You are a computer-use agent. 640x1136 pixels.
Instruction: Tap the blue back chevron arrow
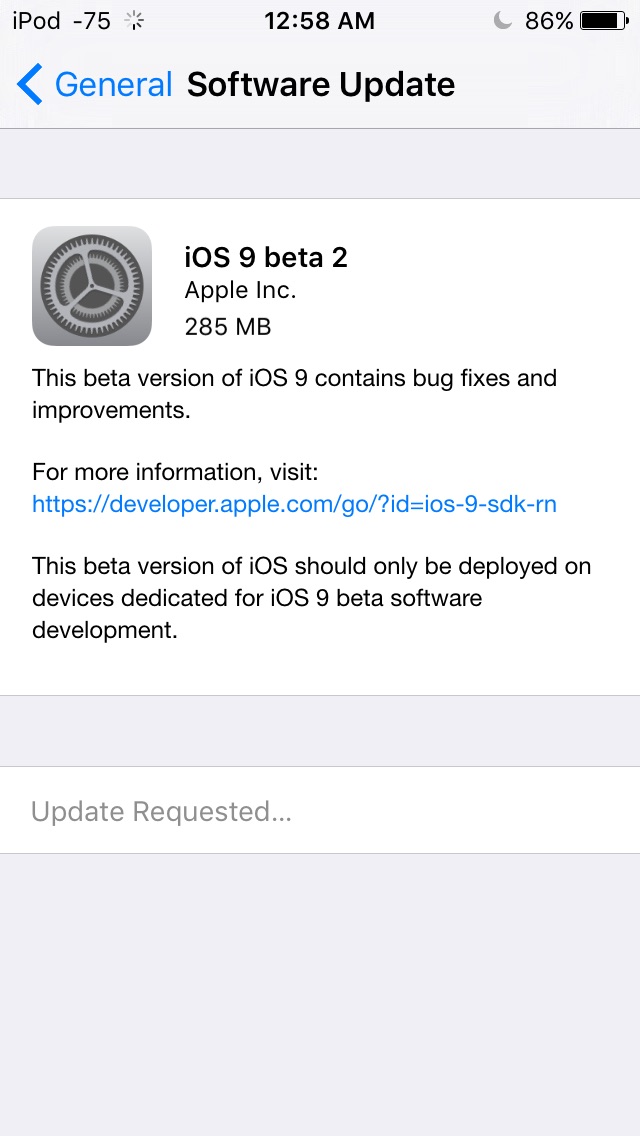click(x=30, y=84)
